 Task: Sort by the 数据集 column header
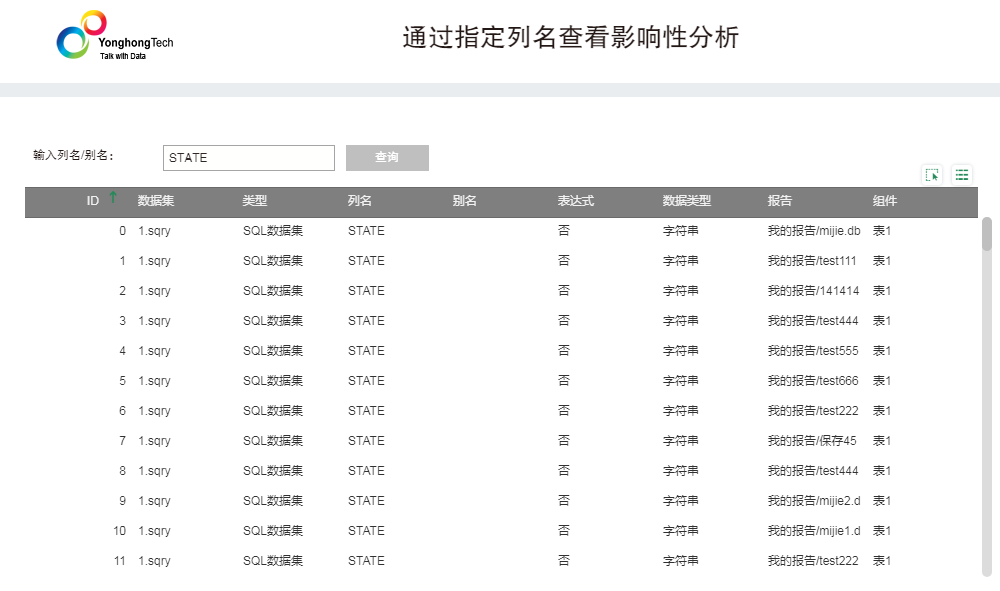point(156,201)
